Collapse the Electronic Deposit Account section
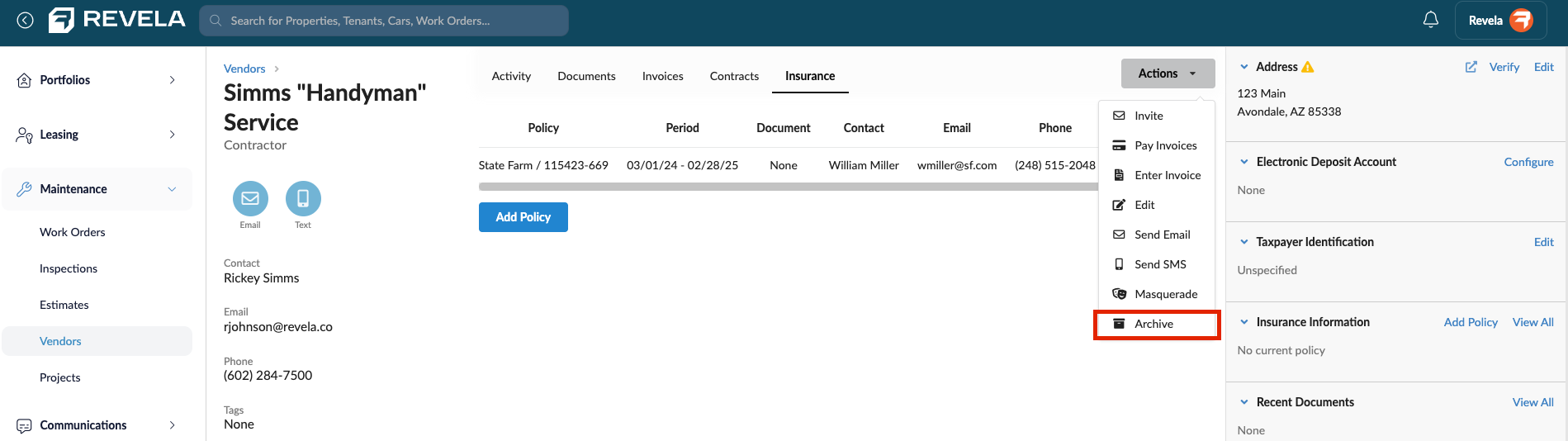The height and width of the screenshot is (441, 1568). pos(1244,162)
